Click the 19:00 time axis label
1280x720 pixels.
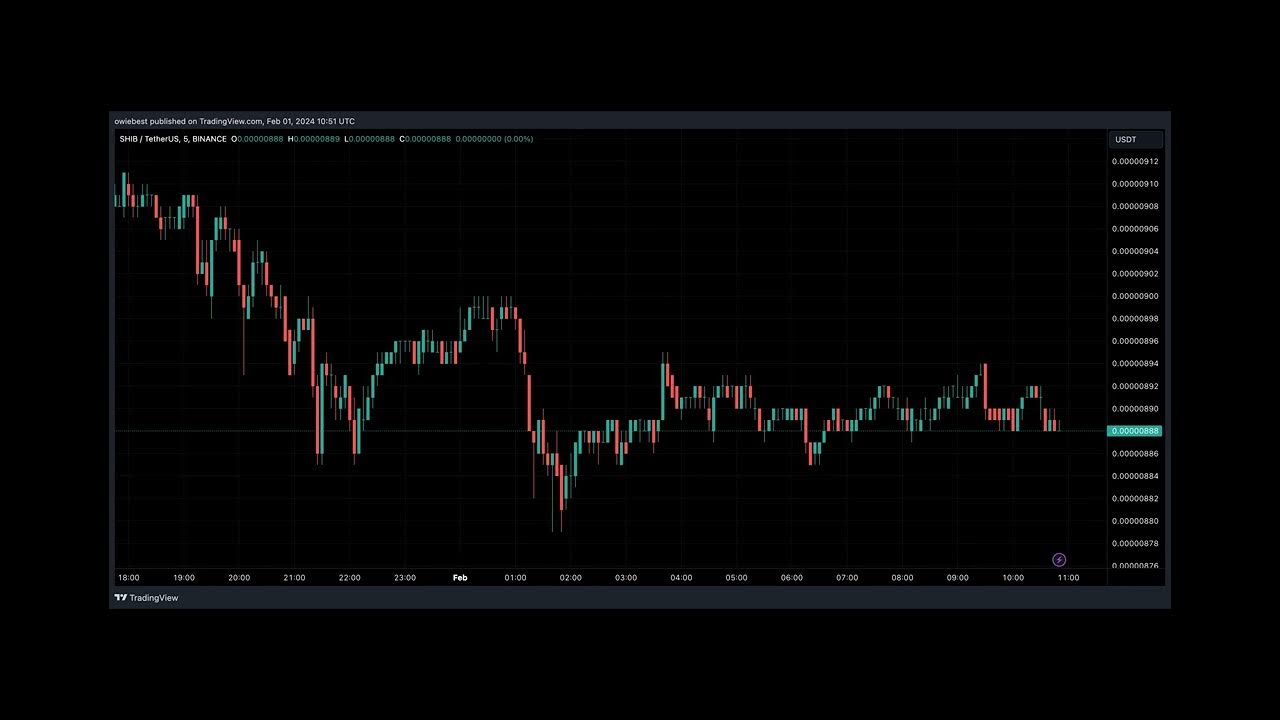[x=184, y=578]
